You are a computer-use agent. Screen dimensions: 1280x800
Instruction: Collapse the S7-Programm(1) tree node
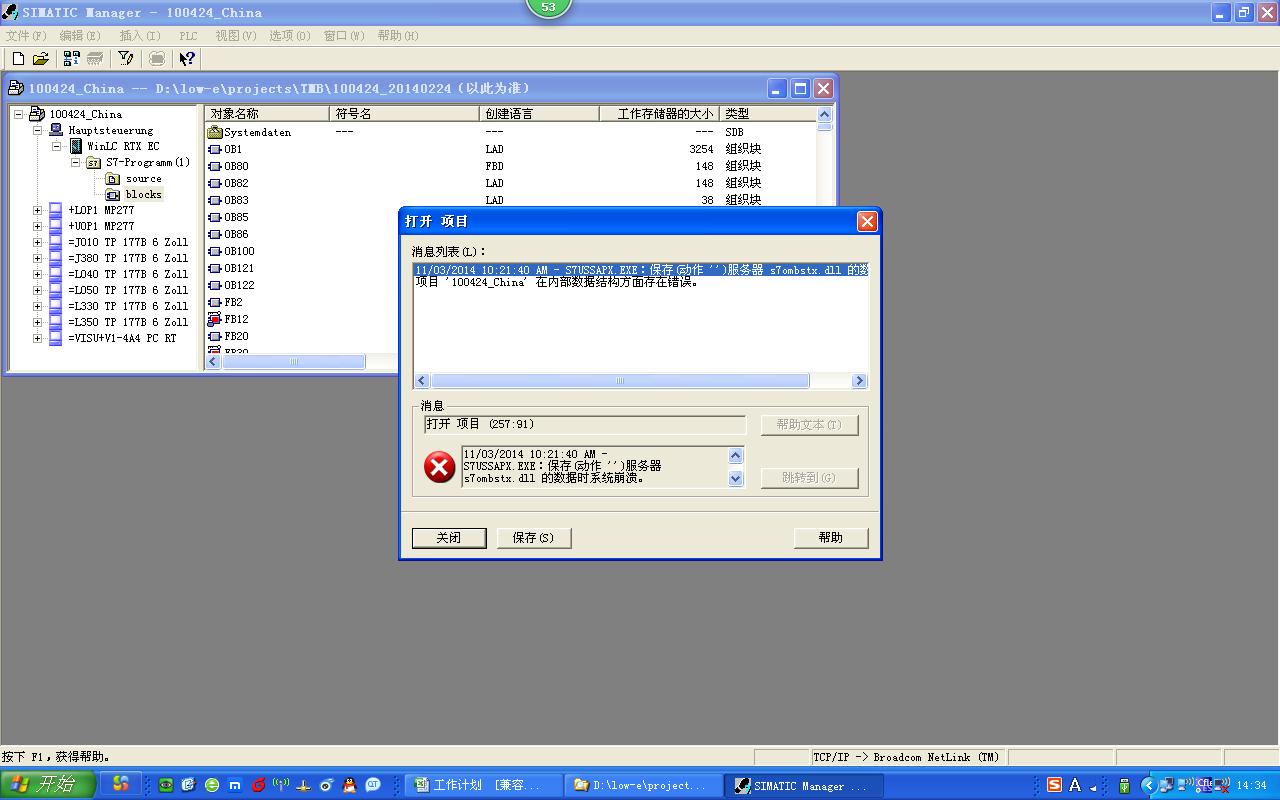(x=75, y=162)
